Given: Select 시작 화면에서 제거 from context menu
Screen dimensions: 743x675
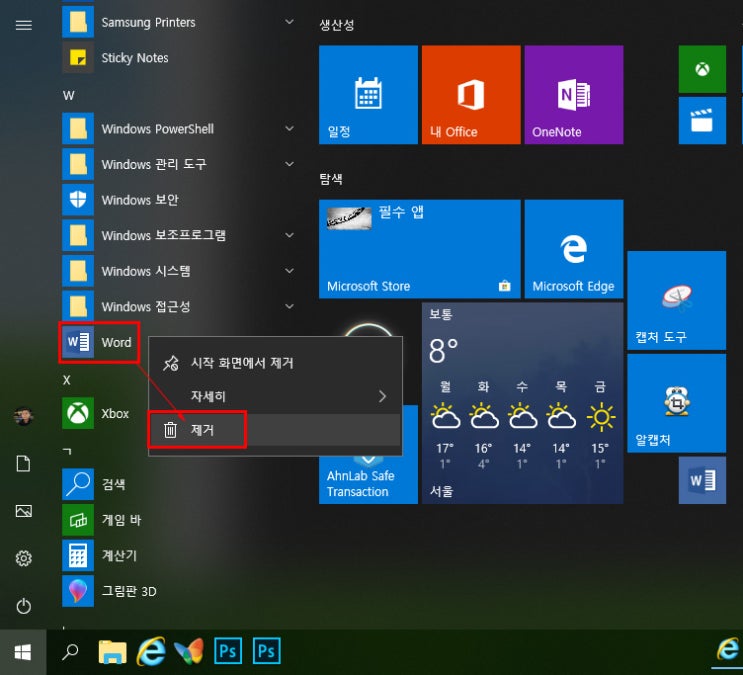Looking at the screenshot, I should [x=275, y=363].
